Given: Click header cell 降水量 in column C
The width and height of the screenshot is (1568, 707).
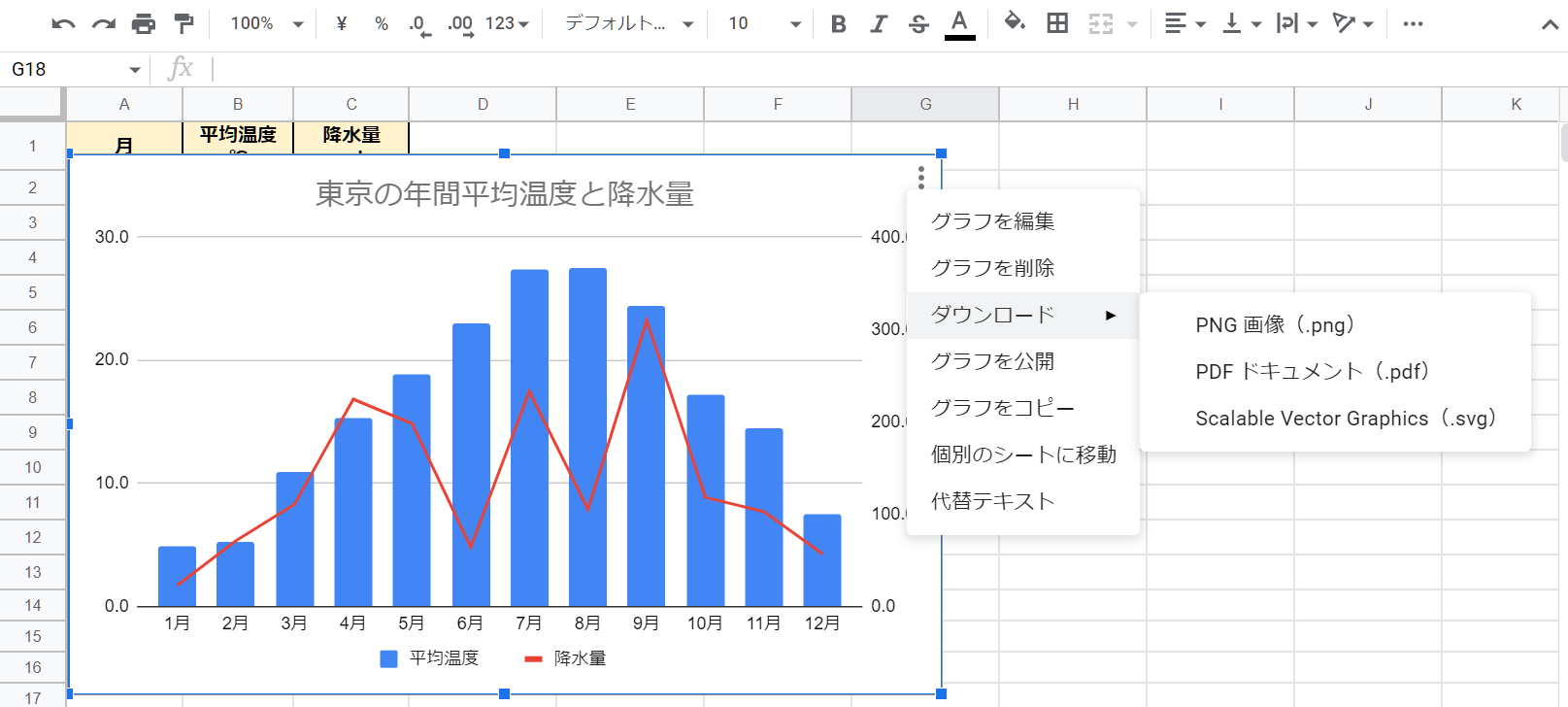Looking at the screenshot, I should 351,137.
